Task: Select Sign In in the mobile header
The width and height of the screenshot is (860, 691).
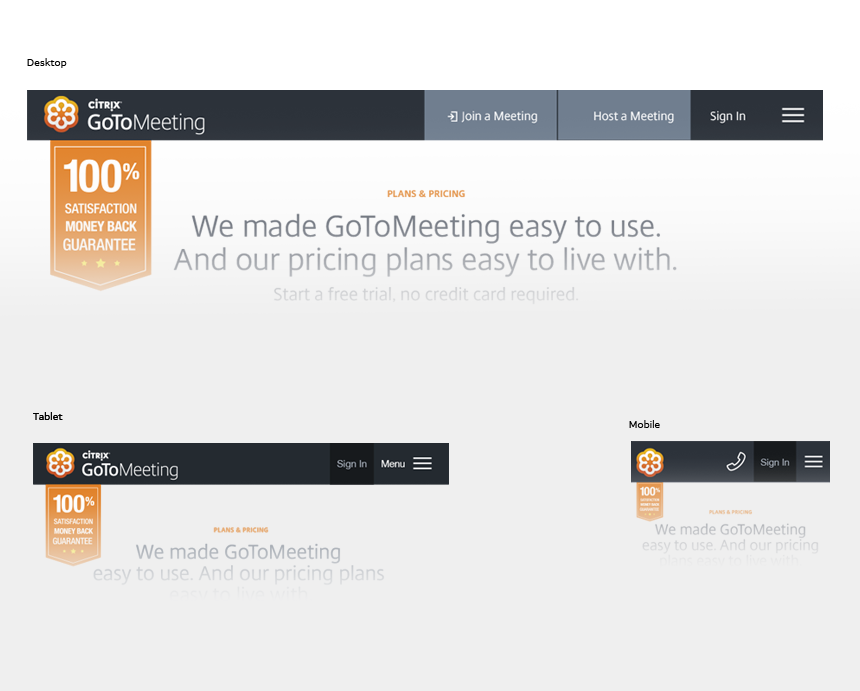Action: point(775,462)
